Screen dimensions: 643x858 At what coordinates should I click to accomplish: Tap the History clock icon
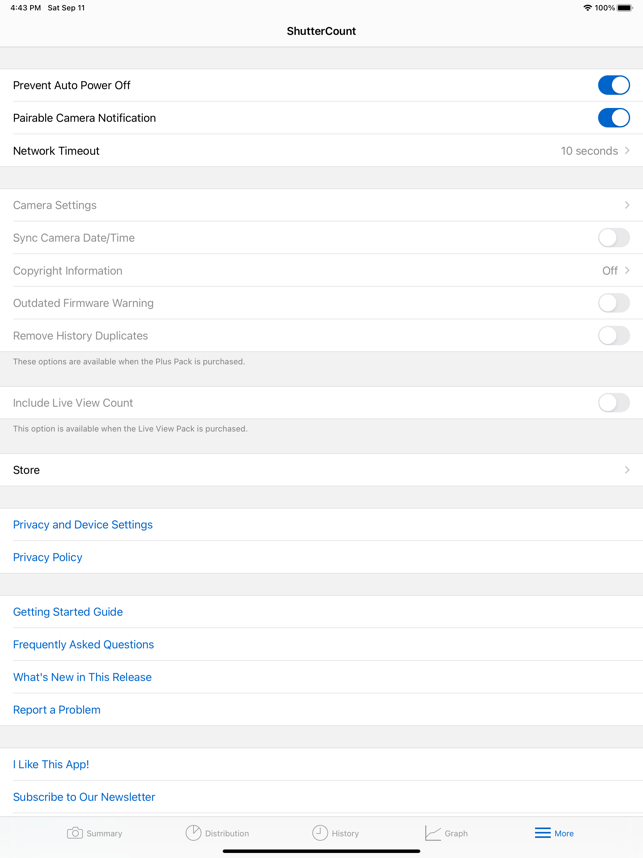pyautogui.click(x=320, y=833)
